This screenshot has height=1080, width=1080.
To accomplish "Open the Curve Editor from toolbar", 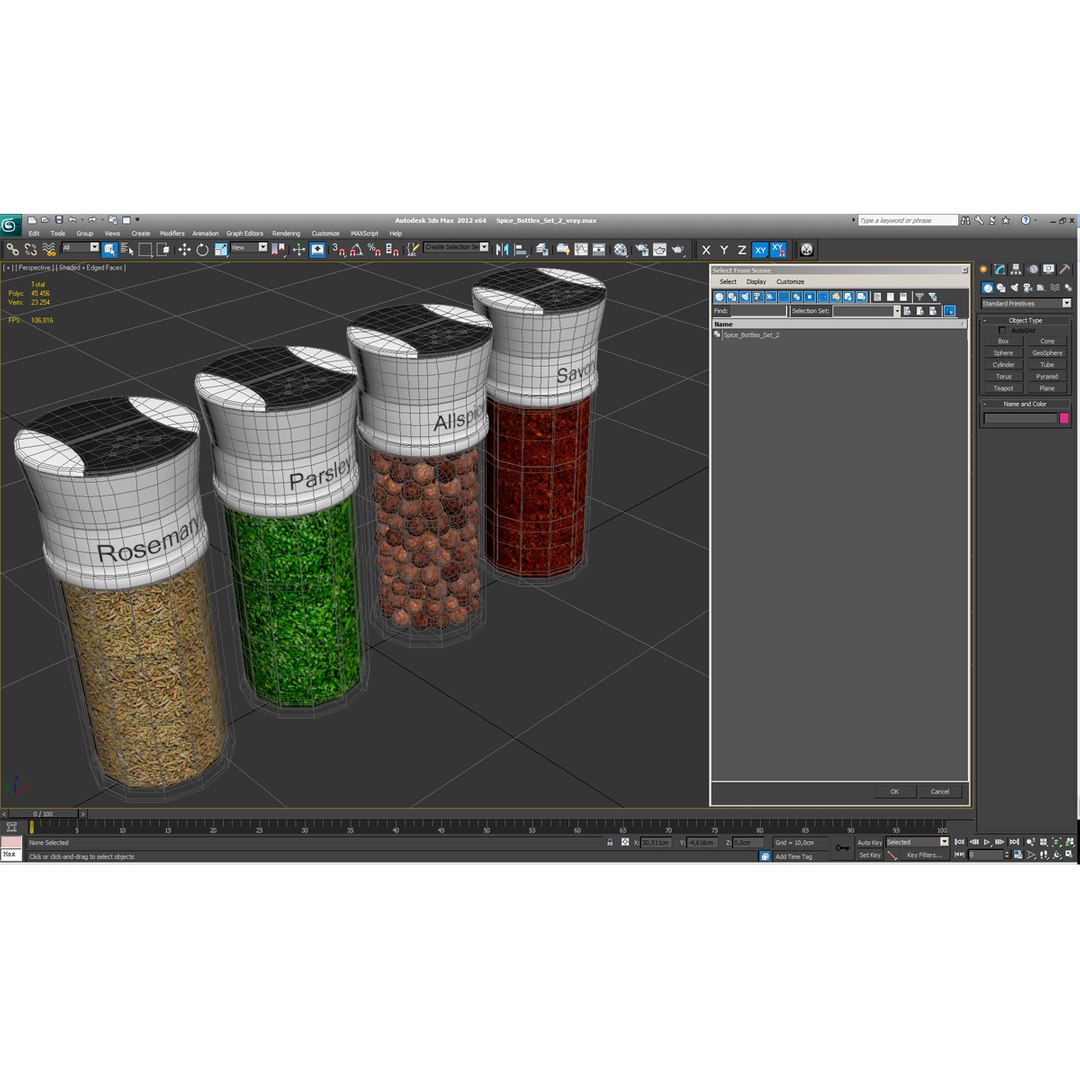I will tap(581, 249).
